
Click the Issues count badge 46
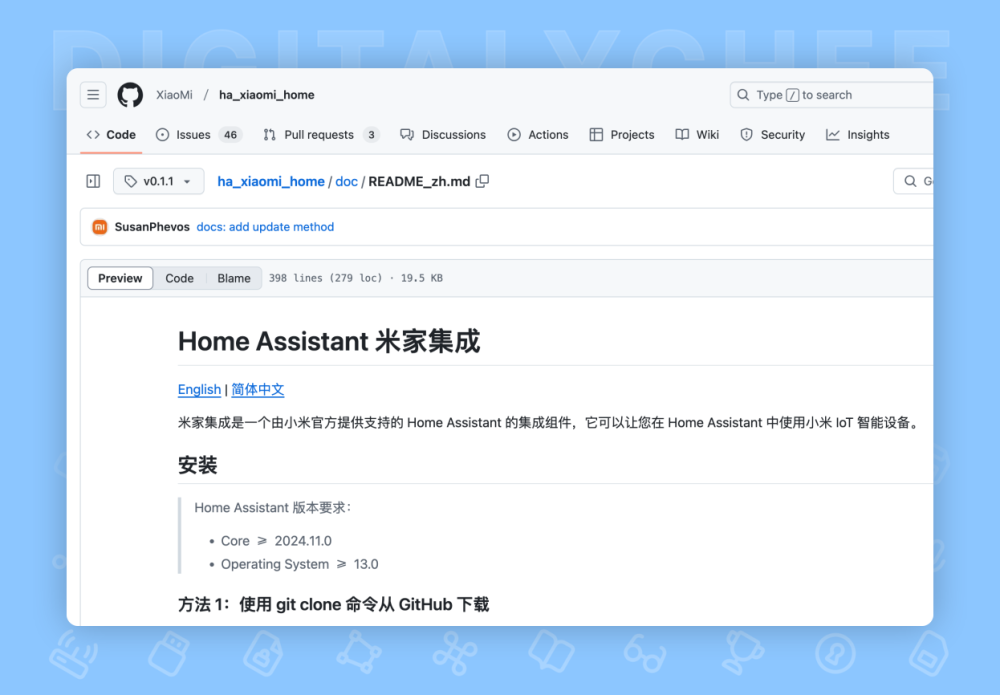tap(230, 135)
